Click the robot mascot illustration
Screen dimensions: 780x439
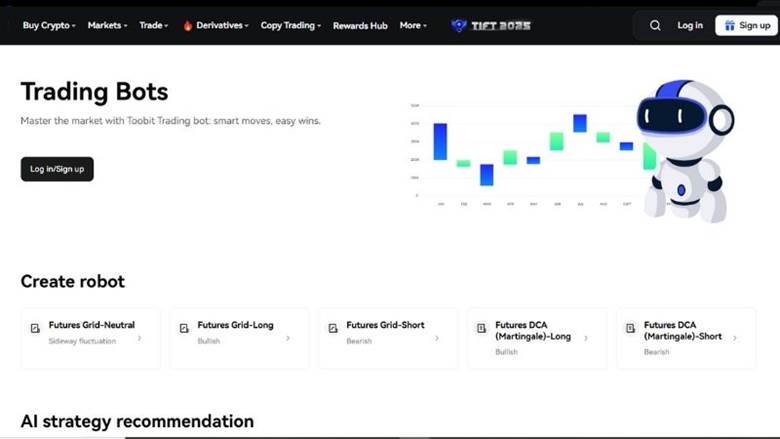686,151
